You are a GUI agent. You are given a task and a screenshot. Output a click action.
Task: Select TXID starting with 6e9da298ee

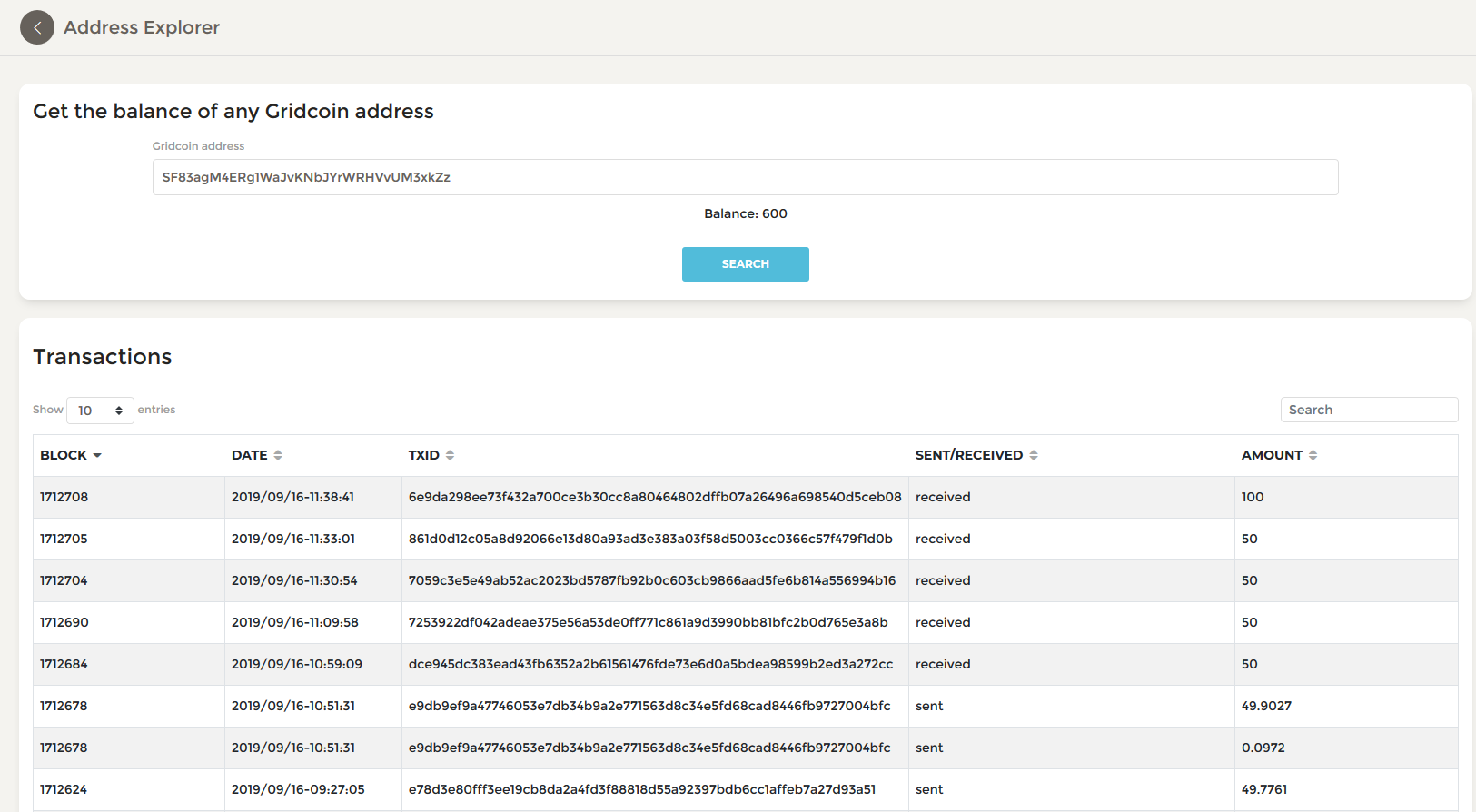click(655, 497)
